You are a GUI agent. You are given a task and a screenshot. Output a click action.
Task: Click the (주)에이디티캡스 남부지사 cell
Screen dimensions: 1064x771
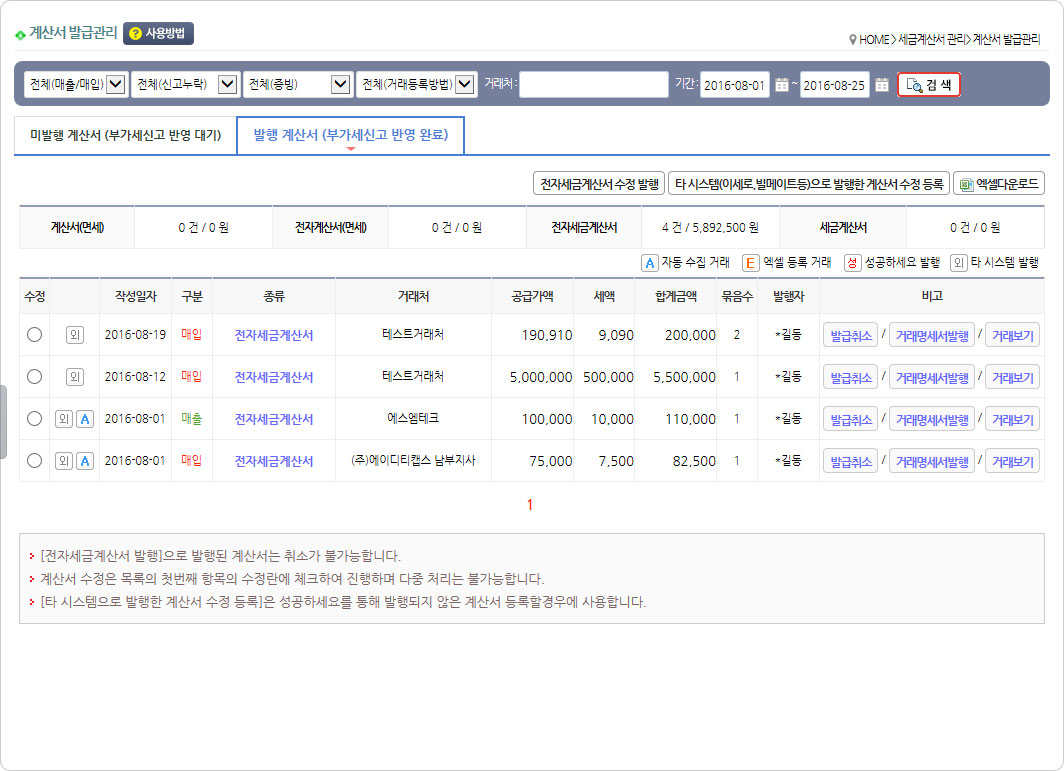click(x=413, y=461)
